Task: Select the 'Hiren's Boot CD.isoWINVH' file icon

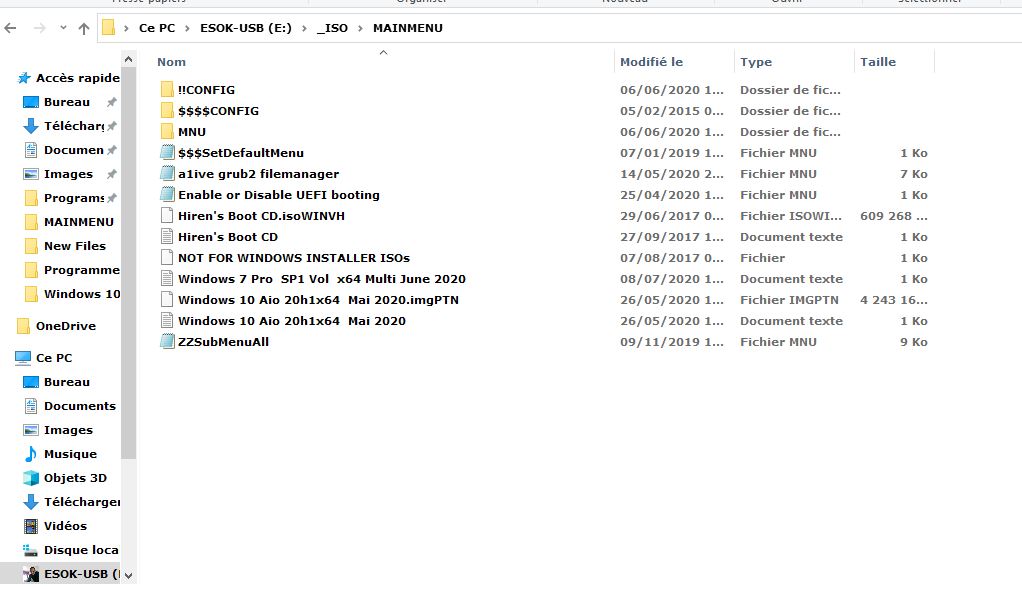Action: 167,215
